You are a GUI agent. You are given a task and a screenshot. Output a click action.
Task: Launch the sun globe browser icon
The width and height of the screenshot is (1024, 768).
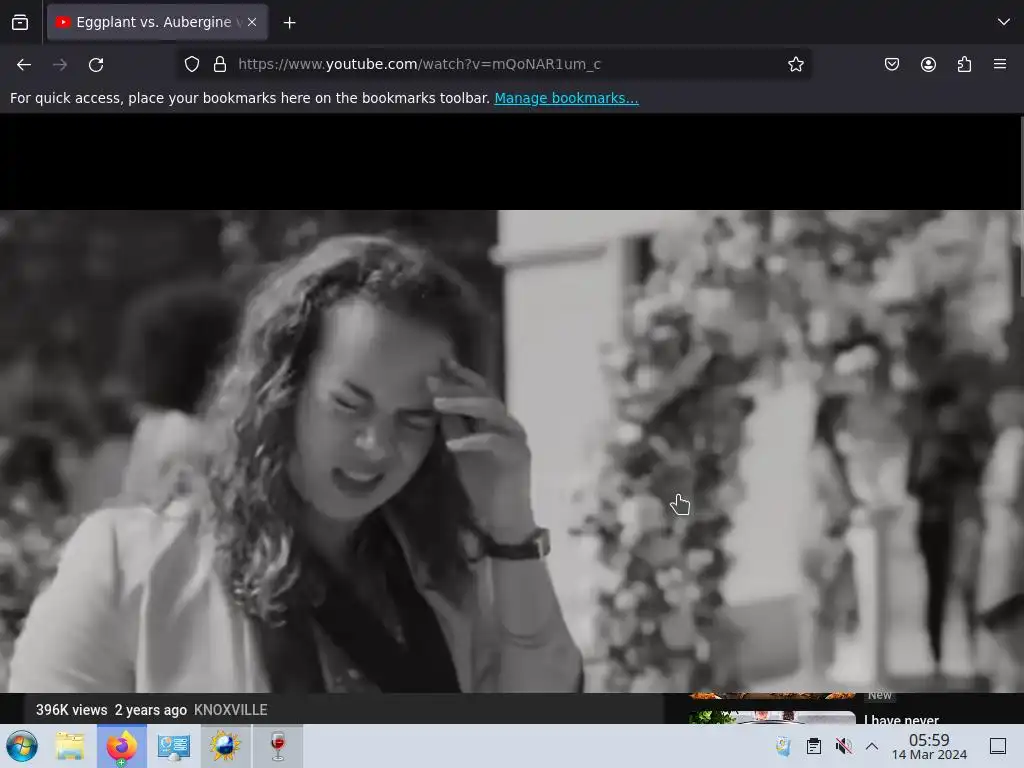[x=225, y=746]
